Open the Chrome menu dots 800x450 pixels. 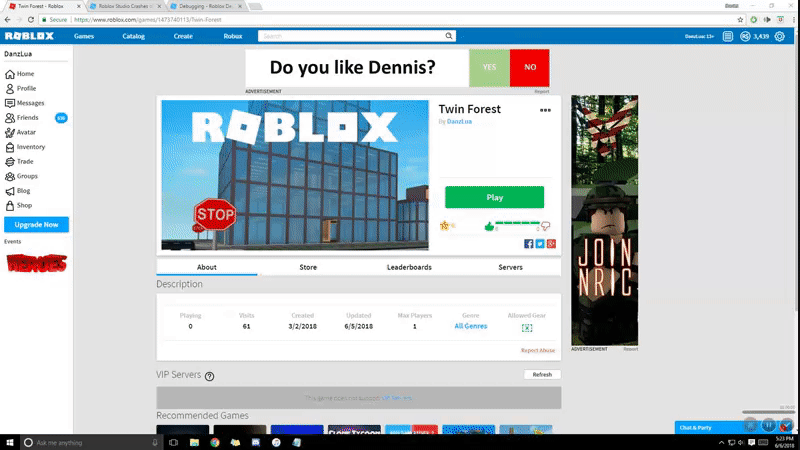point(794,20)
